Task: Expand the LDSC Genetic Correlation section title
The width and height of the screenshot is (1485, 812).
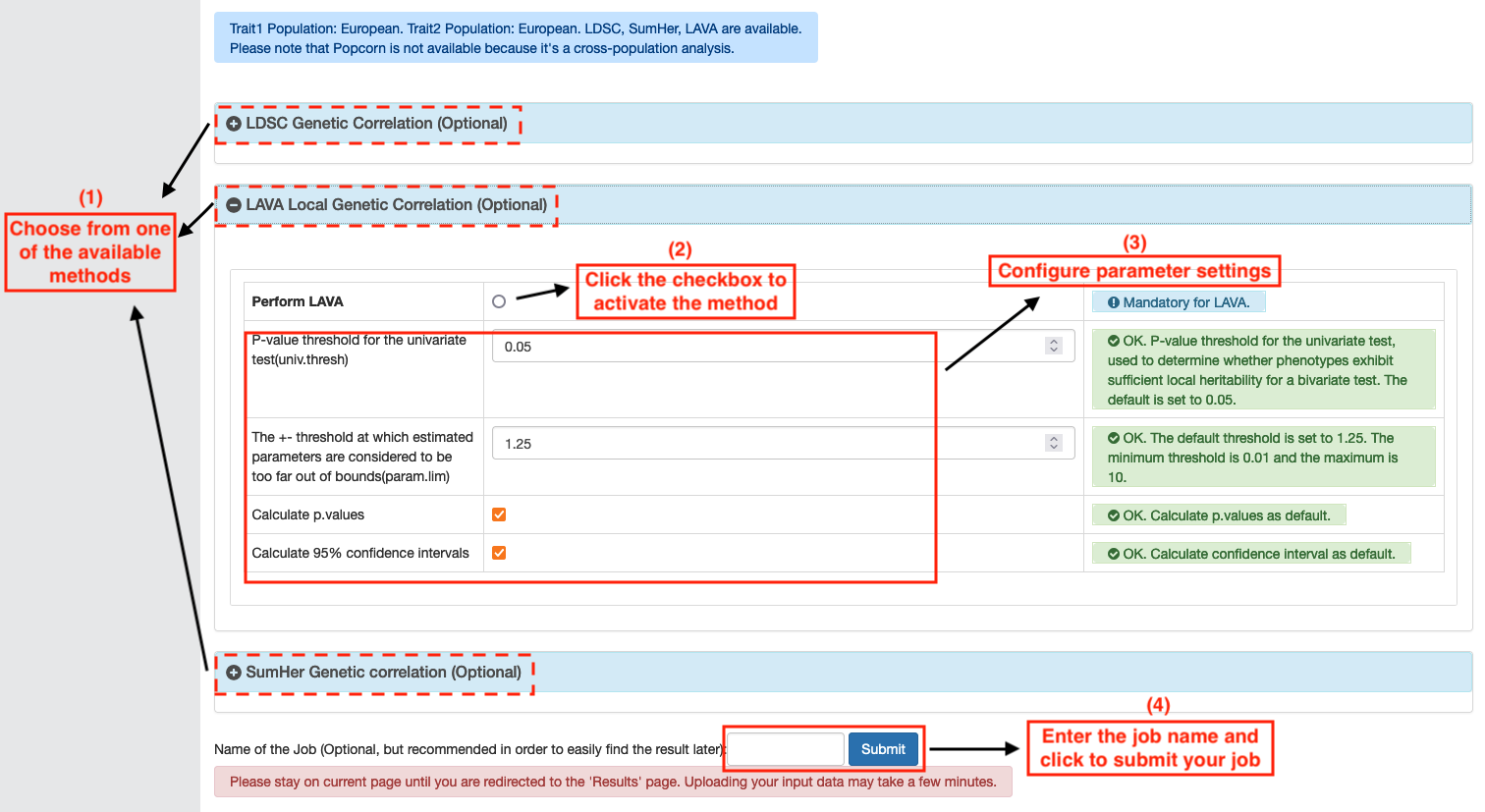Action: pyautogui.click(x=376, y=124)
